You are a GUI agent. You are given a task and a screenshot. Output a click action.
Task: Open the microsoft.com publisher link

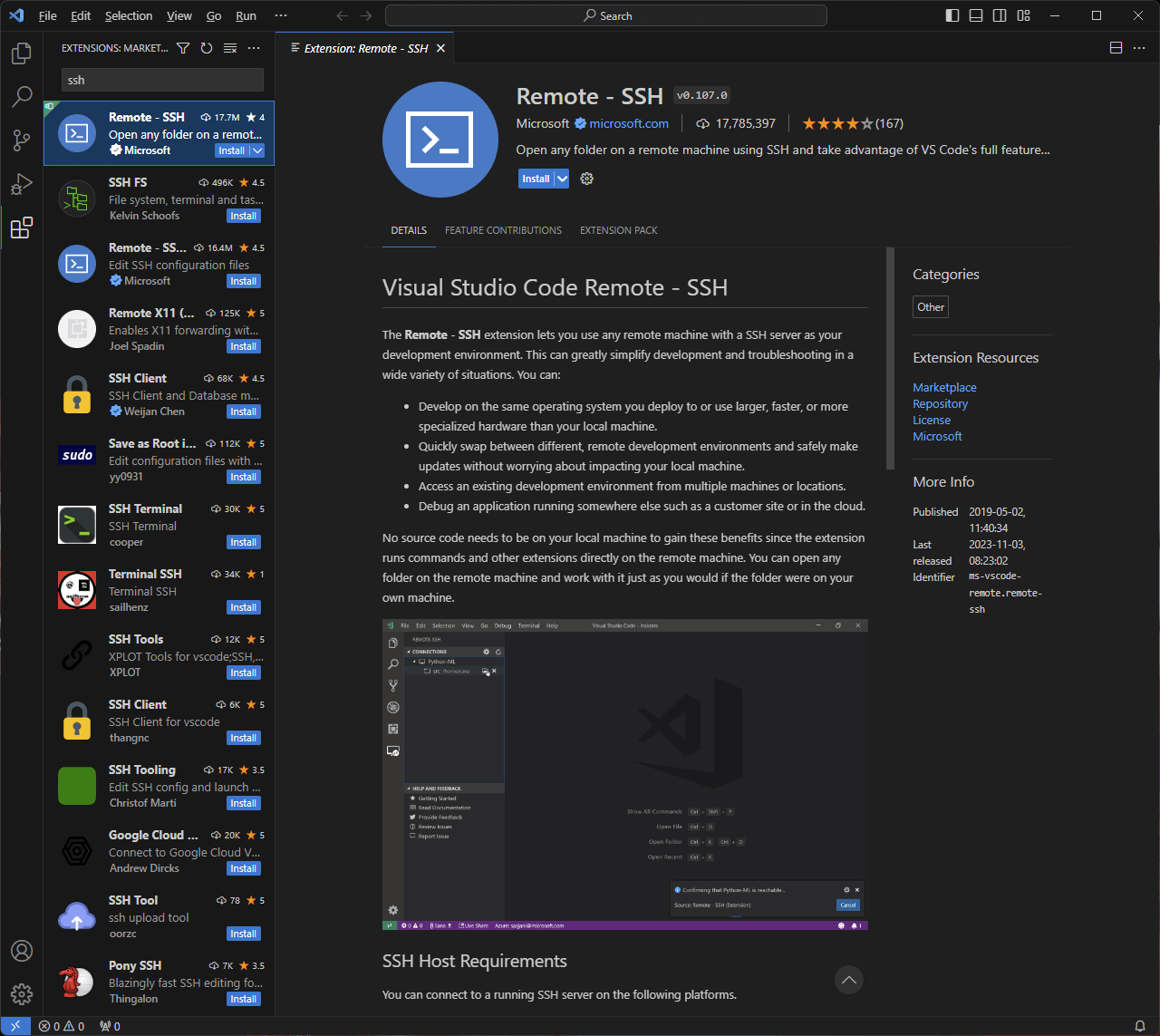pyautogui.click(x=629, y=123)
